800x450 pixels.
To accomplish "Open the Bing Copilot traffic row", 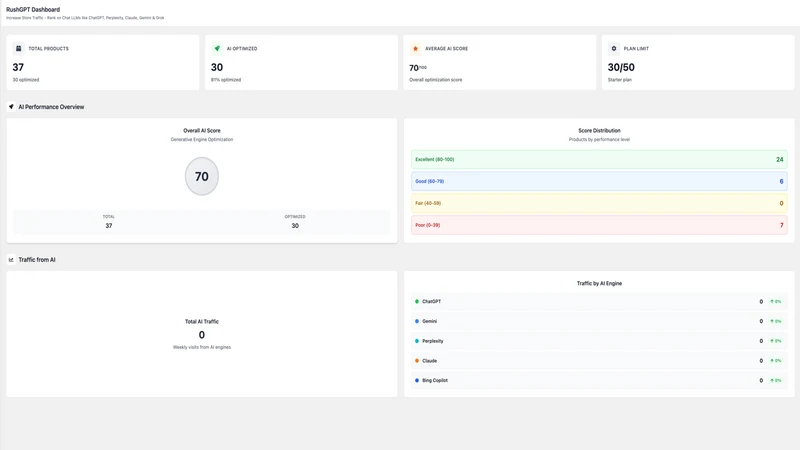I will click(599, 381).
